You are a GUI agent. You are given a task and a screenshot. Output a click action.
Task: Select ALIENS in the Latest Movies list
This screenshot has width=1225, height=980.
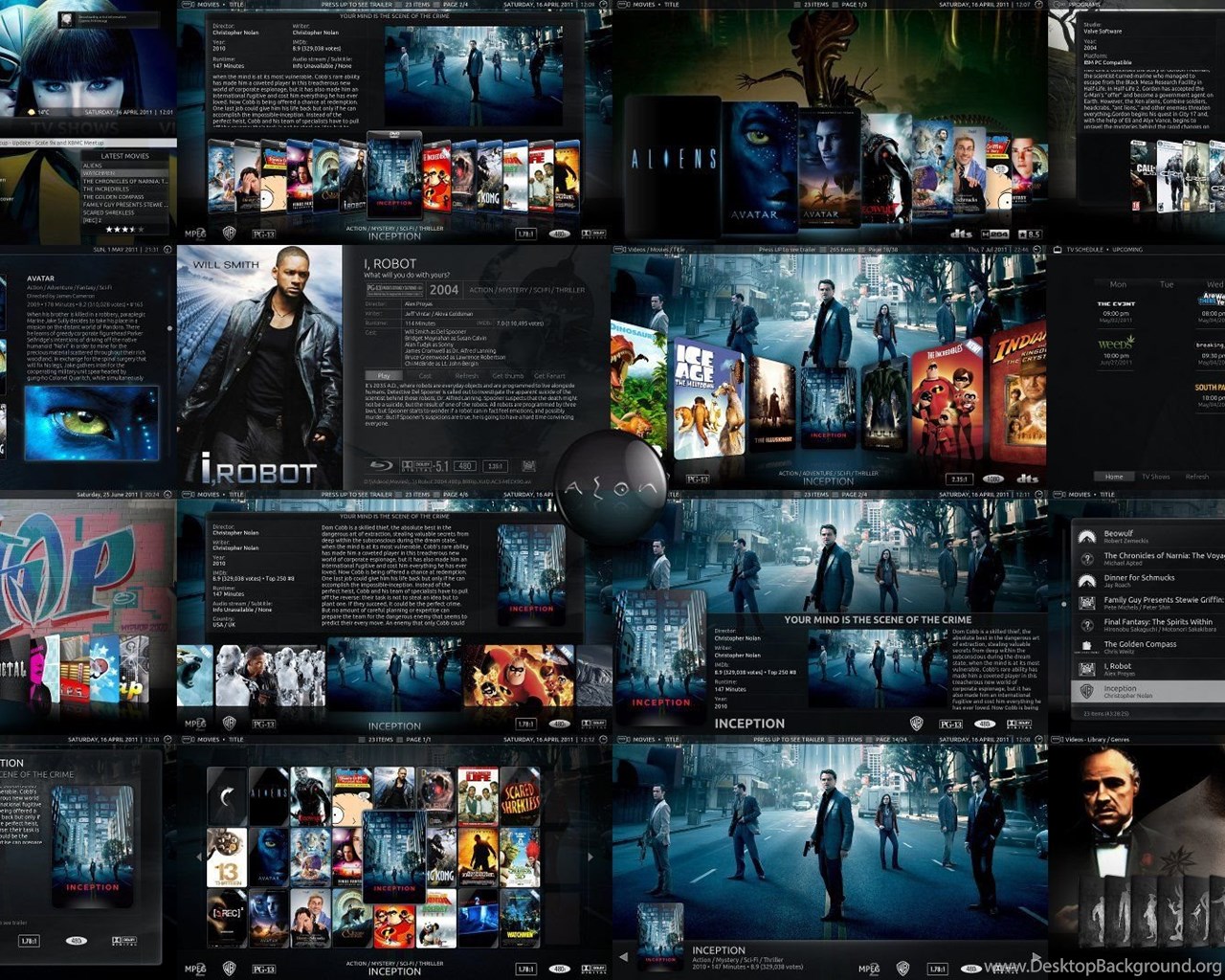(123, 166)
